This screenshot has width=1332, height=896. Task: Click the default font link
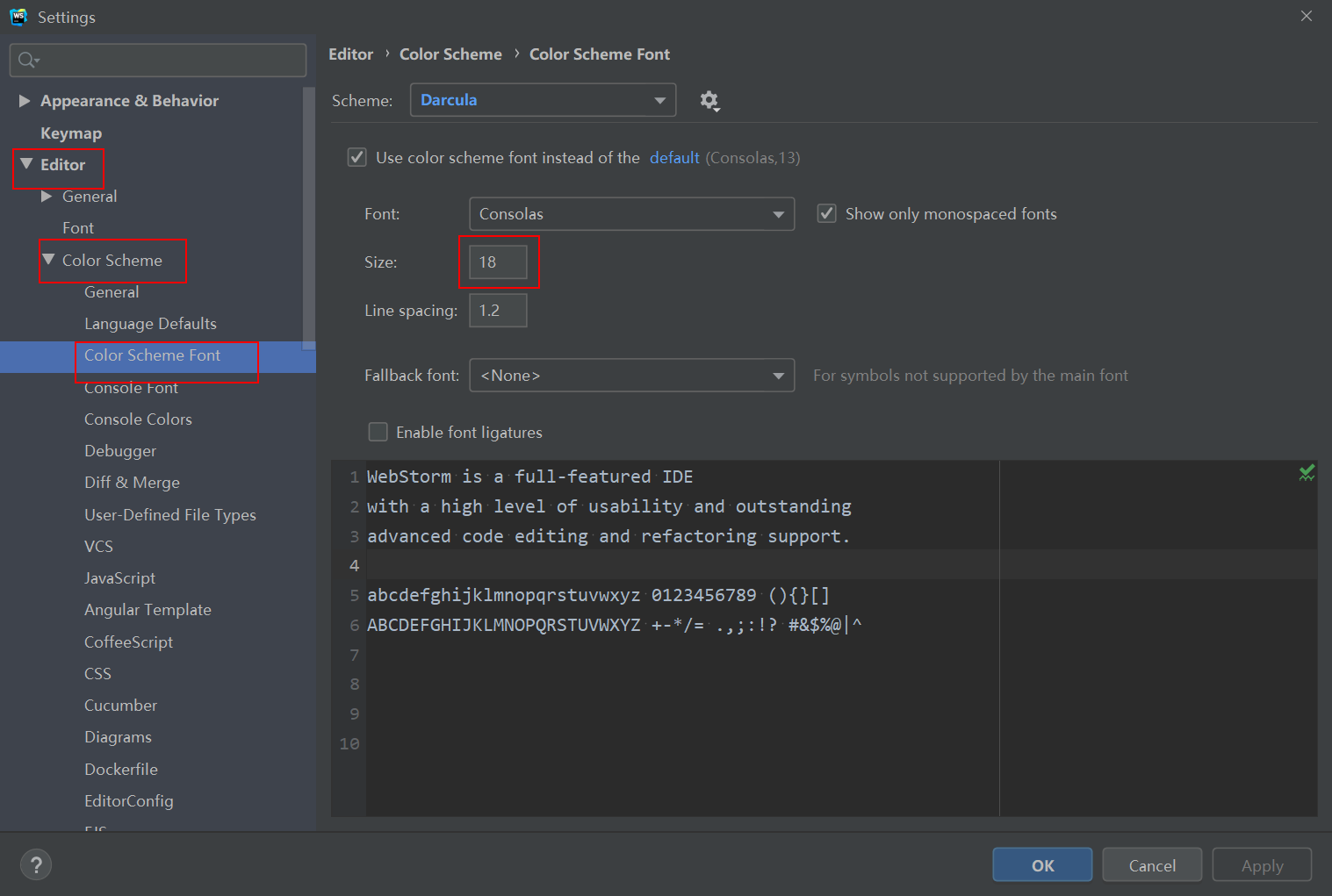click(674, 158)
